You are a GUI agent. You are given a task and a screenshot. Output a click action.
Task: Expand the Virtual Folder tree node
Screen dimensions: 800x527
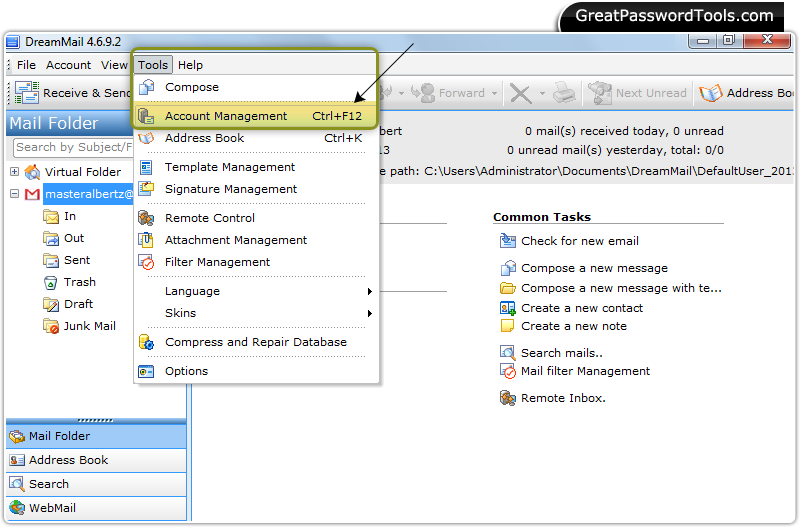pyautogui.click(x=14, y=171)
